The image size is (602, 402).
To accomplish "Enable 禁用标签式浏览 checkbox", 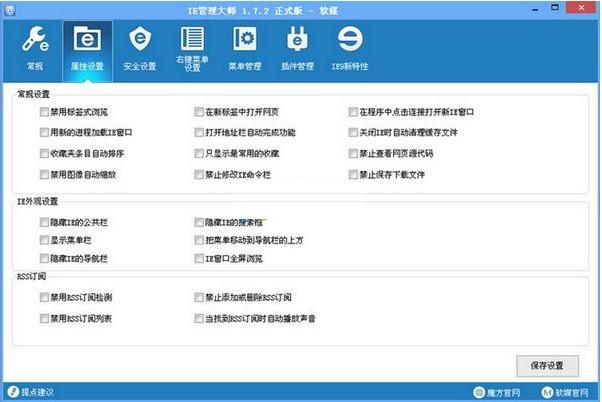I will click(44, 112).
